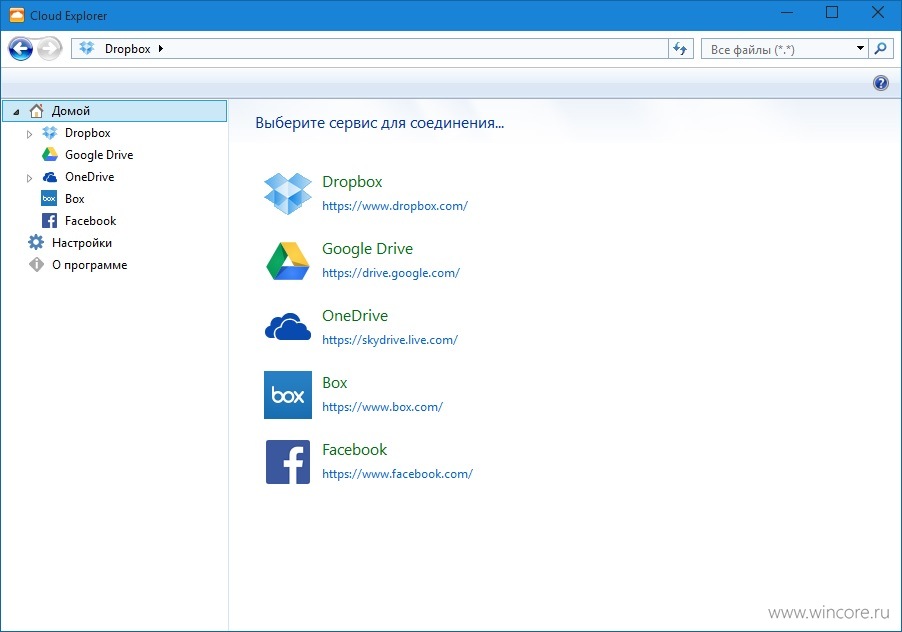
Task: Click the large Google Drive logo
Action: [x=288, y=261]
